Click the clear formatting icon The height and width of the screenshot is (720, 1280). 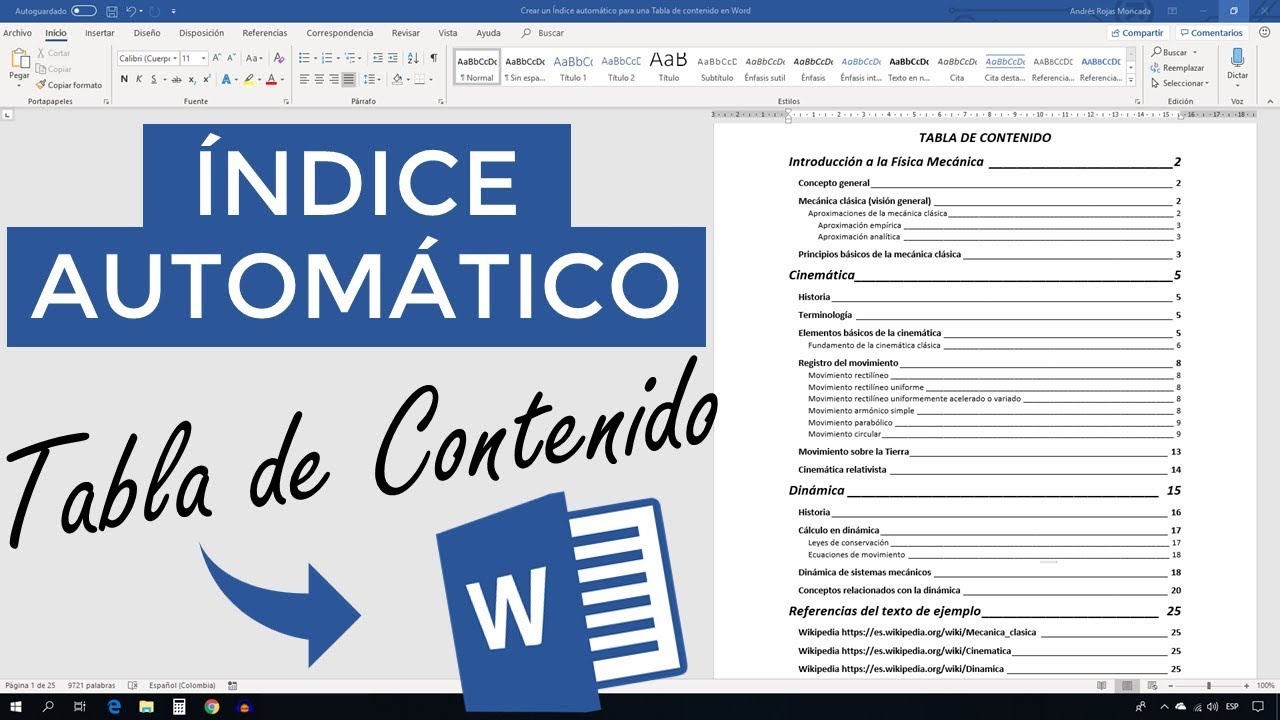point(280,58)
